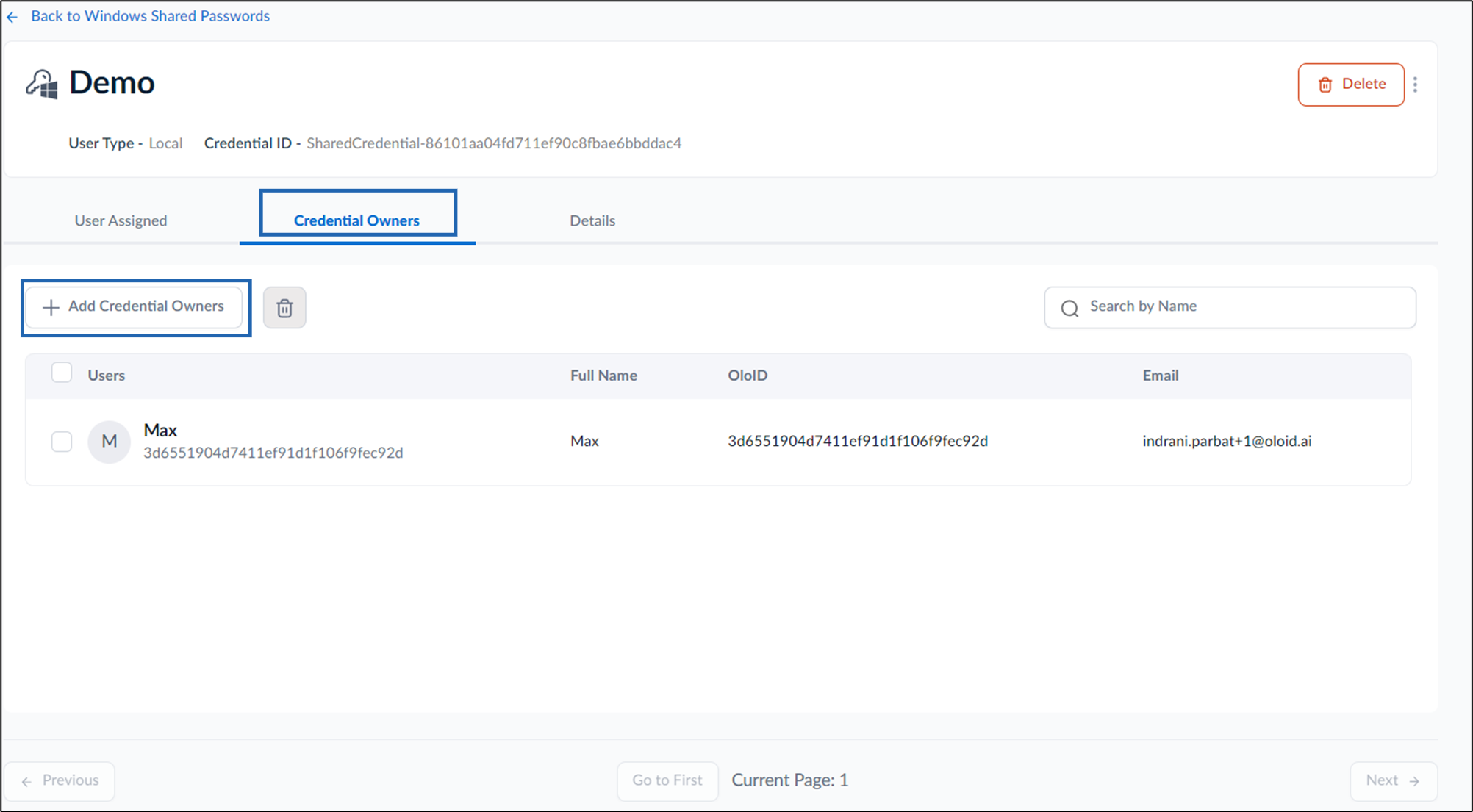
Task: Select the checkbox for user Max
Action: (x=62, y=442)
